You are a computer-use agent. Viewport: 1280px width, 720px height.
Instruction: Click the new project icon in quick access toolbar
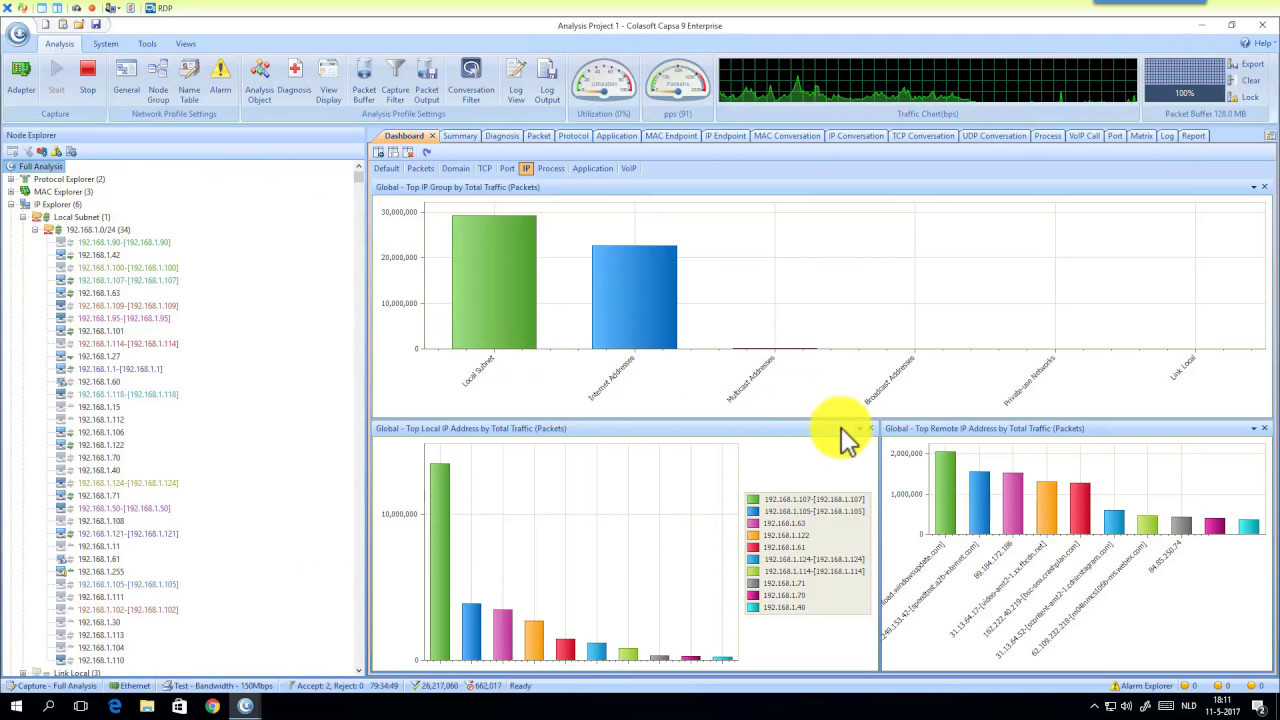click(46, 24)
